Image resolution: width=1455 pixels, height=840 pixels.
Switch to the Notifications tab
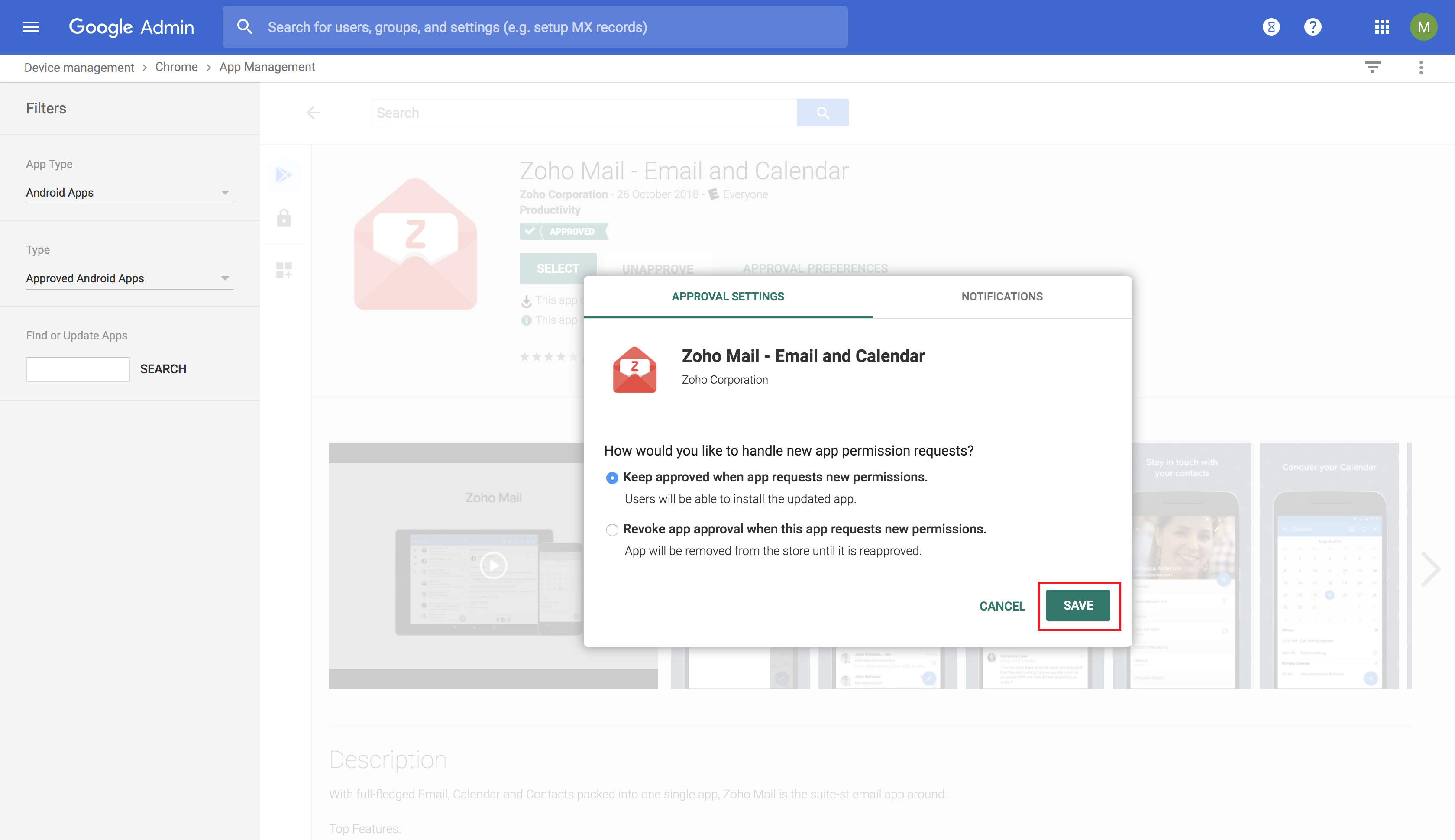[x=1002, y=297]
